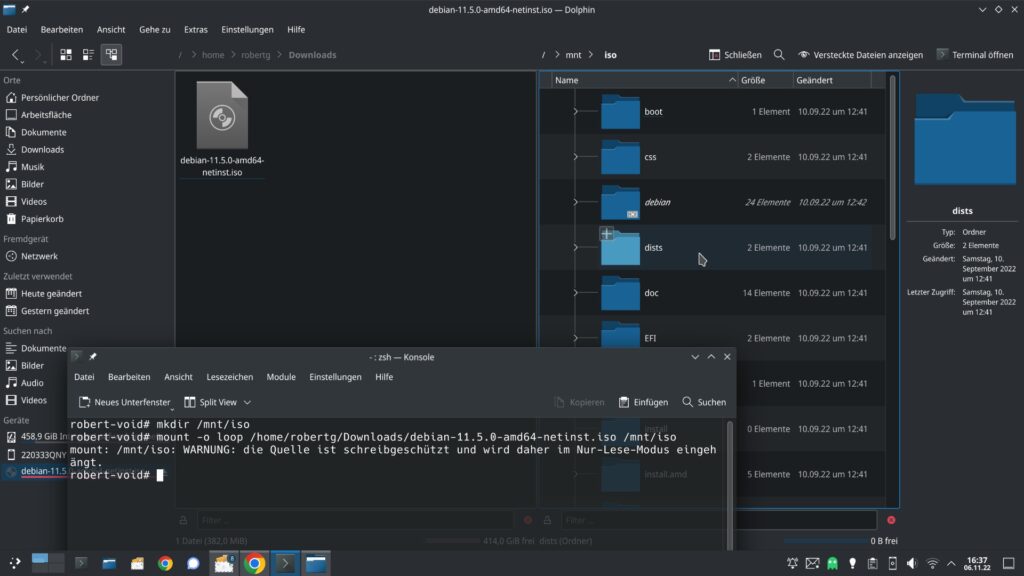Open the Gehe zu menu in Dolphin
This screenshot has width=1024, height=576.
point(155,29)
